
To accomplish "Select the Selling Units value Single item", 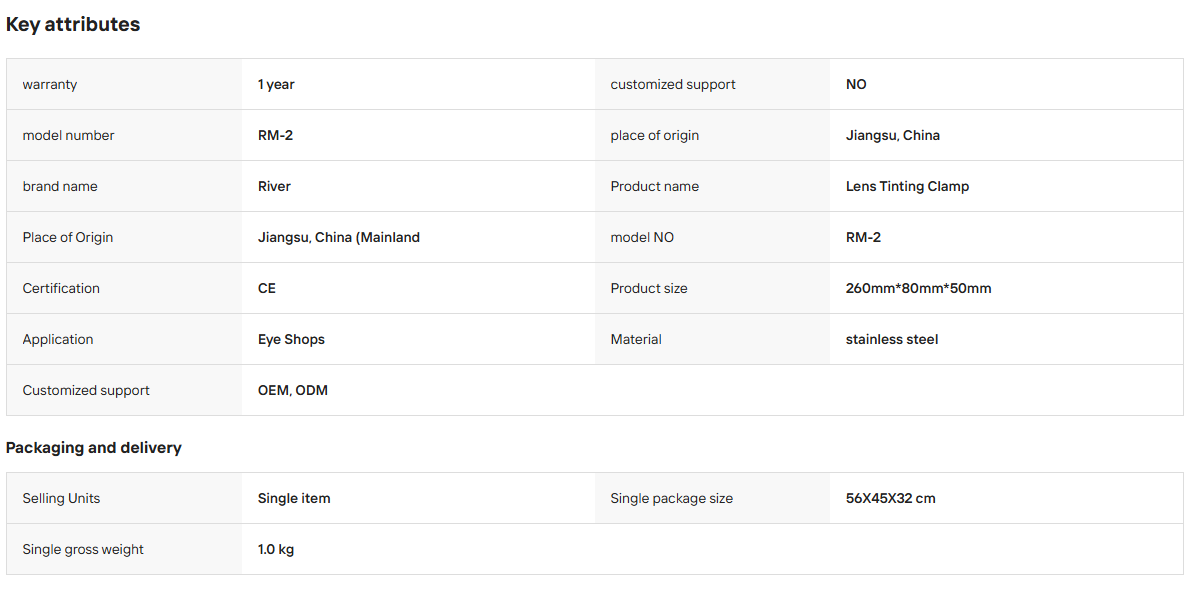I will click(294, 499).
